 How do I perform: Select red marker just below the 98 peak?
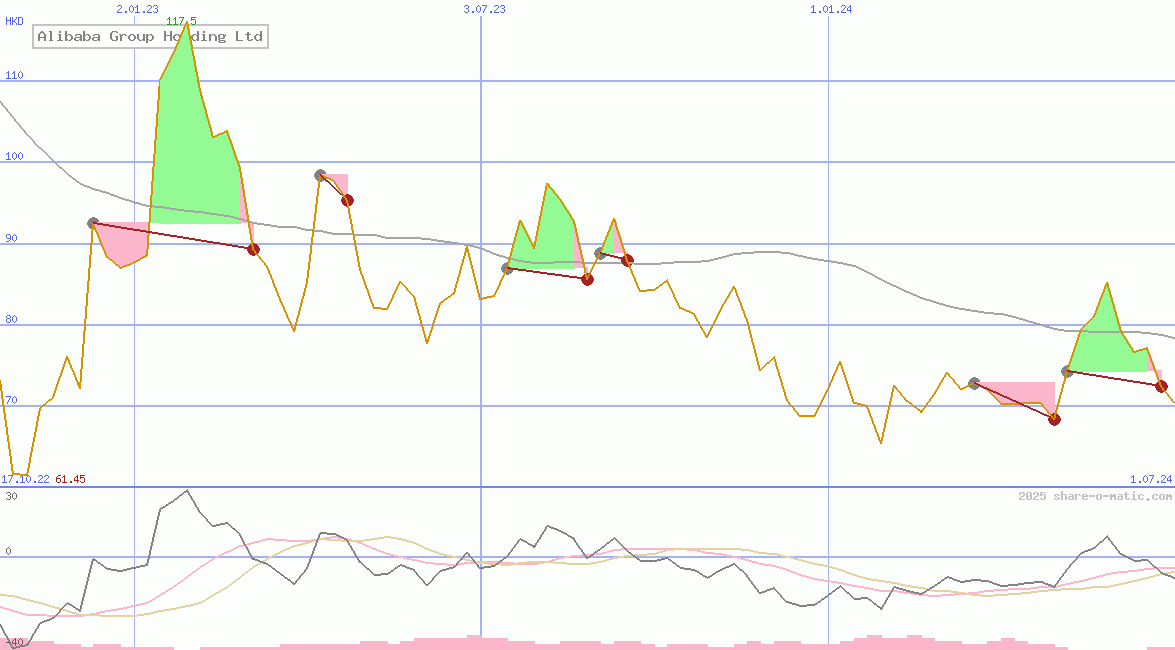coord(347,200)
